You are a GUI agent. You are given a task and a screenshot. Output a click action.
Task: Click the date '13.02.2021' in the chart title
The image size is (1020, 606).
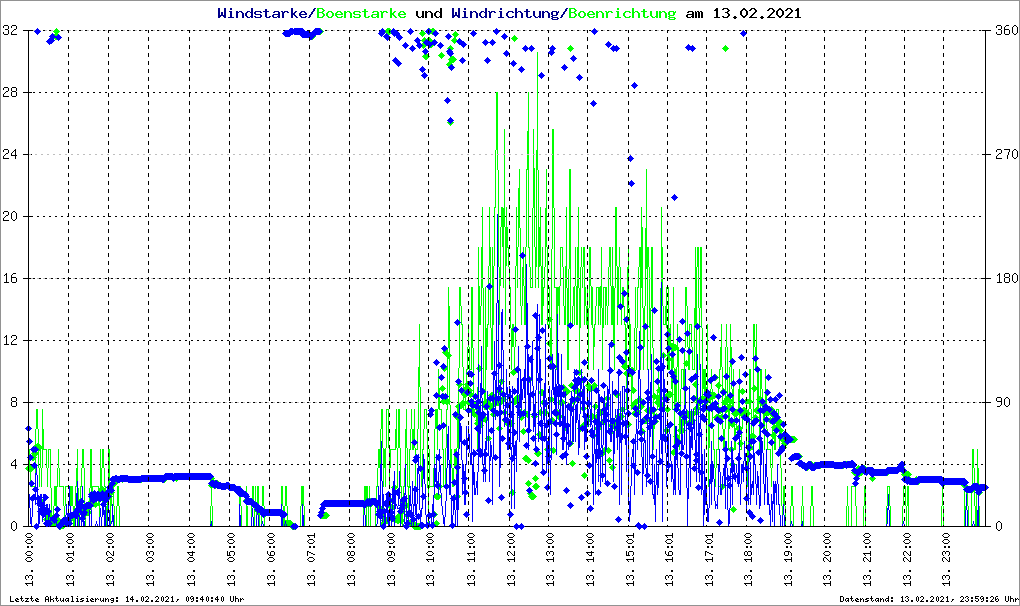[756, 14]
